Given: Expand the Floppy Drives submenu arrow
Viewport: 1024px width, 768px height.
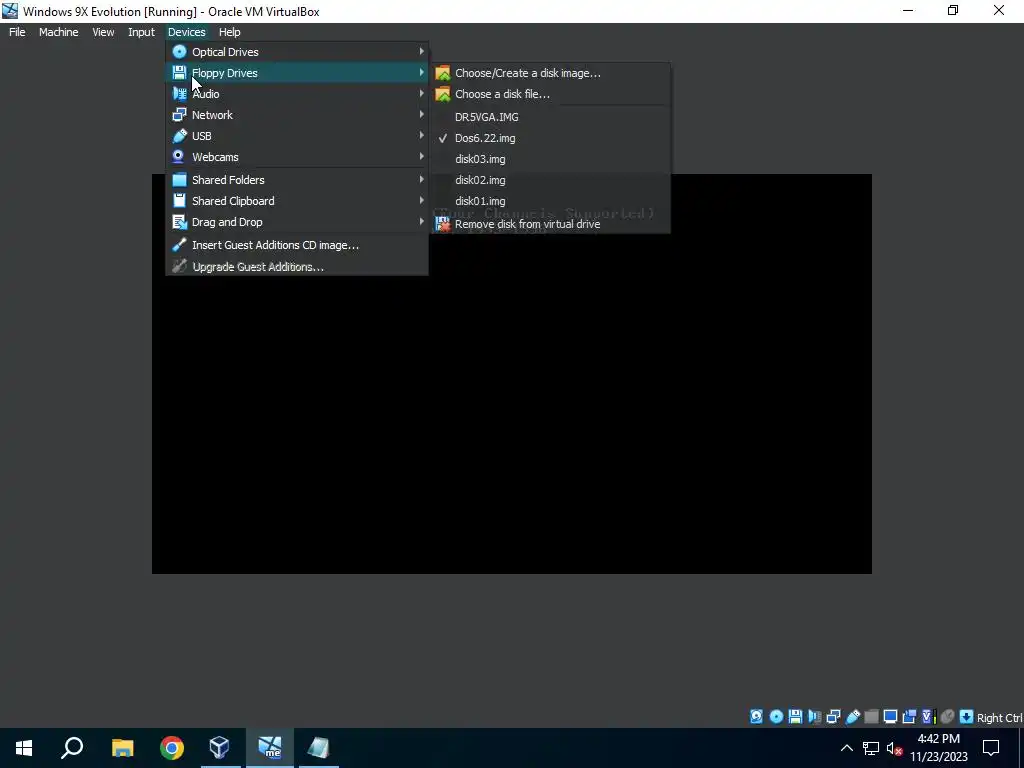Looking at the screenshot, I should point(421,72).
